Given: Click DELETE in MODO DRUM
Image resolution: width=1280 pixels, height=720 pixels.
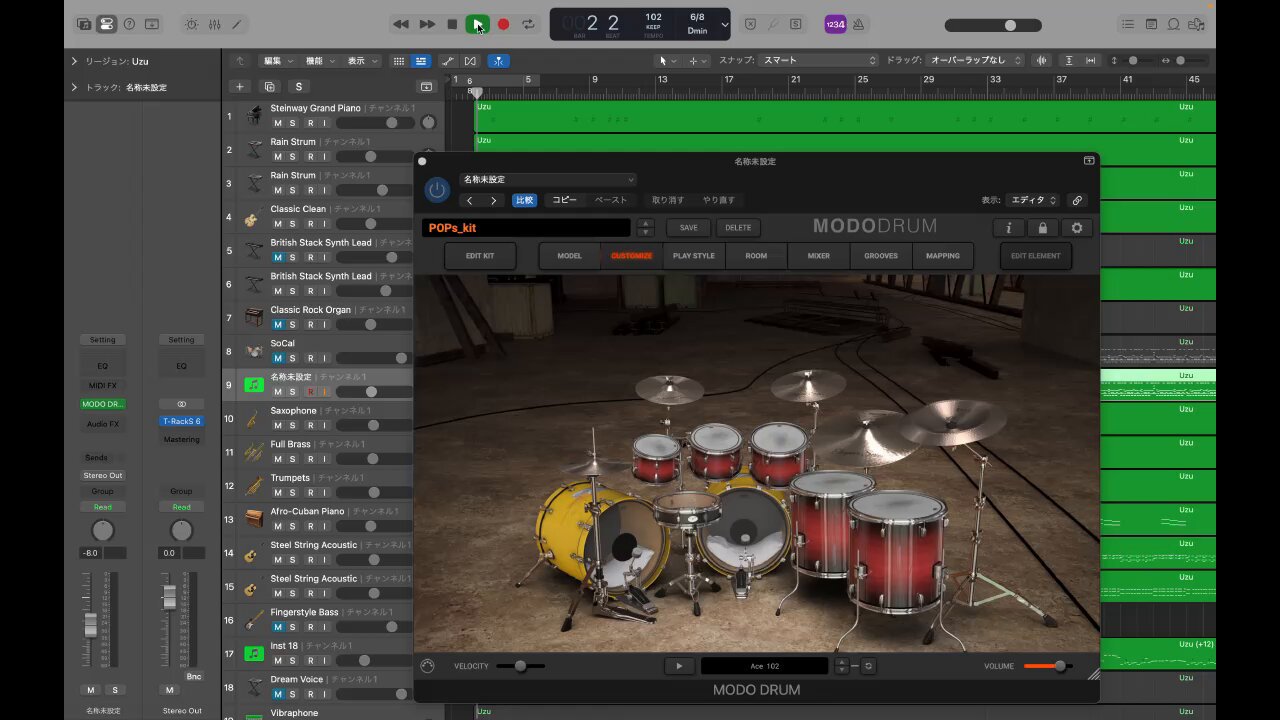Looking at the screenshot, I should (738, 228).
